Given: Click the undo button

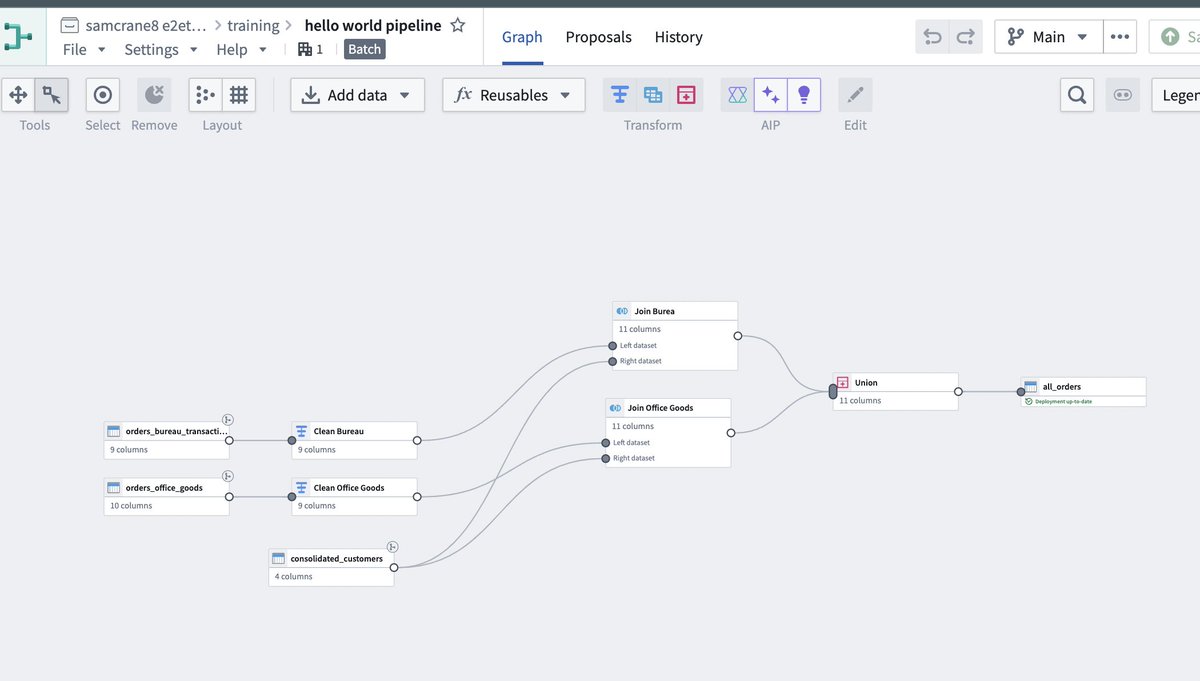Looking at the screenshot, I should point(933,37).
